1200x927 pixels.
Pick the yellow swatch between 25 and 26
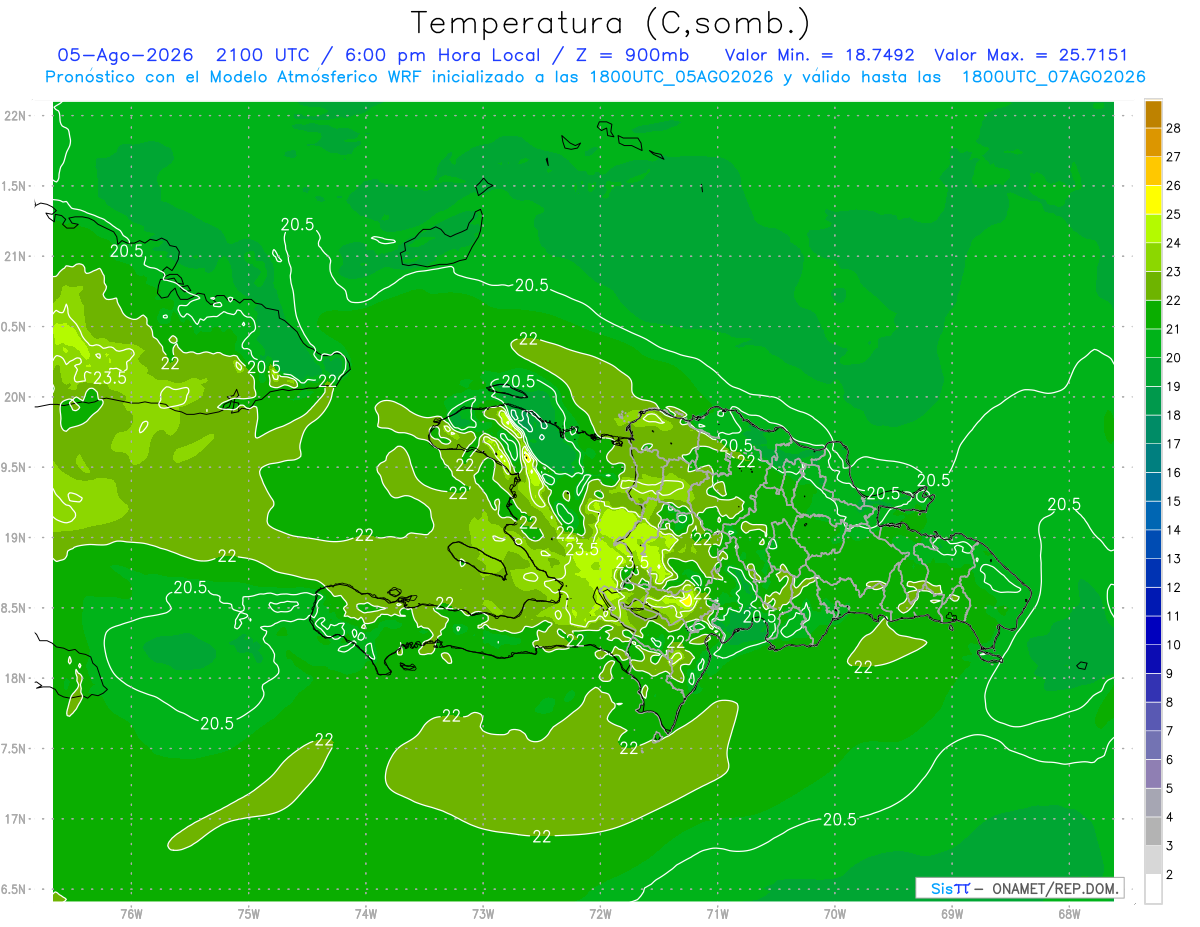(x=1153, y=200)
